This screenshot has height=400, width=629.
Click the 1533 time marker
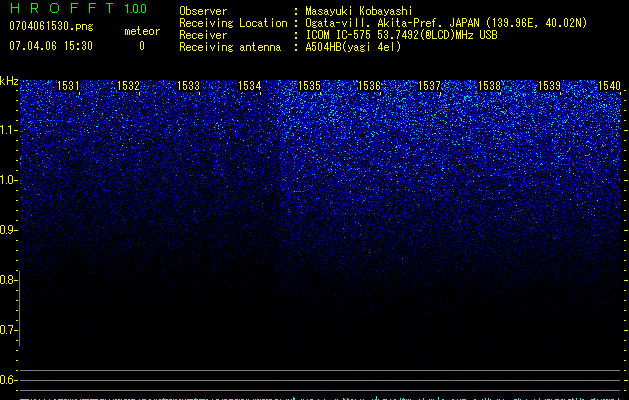point(189,86)
